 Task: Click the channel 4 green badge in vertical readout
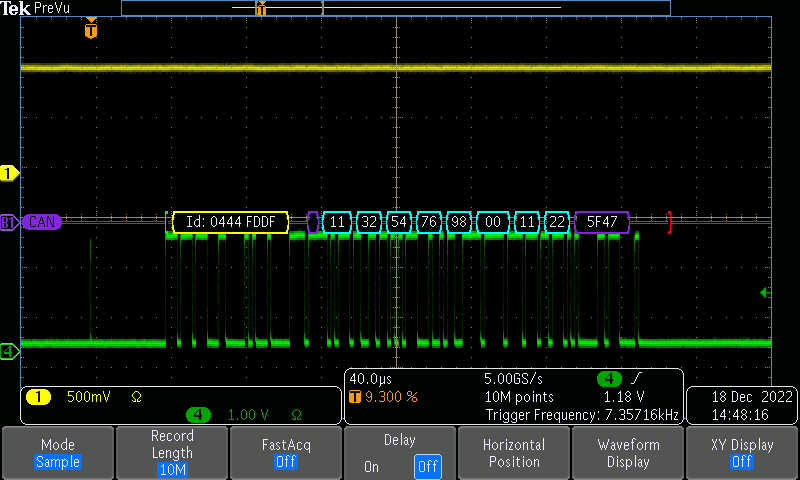(198, 415)
